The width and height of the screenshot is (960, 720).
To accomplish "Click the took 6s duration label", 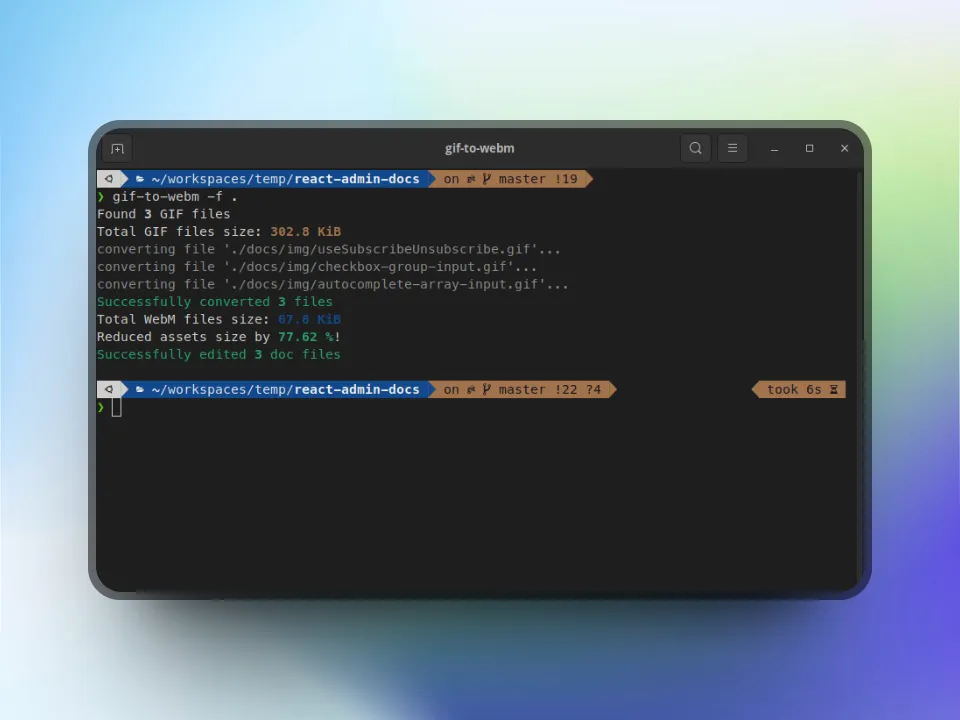I will tap(795, 389).
